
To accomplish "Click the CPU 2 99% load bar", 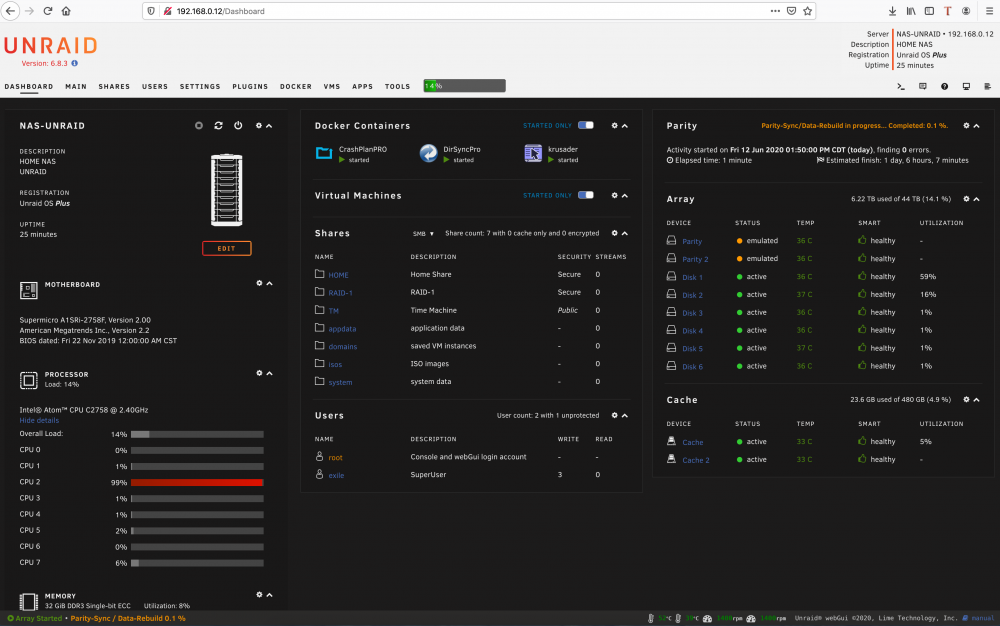I will click(x=197, y=483).
